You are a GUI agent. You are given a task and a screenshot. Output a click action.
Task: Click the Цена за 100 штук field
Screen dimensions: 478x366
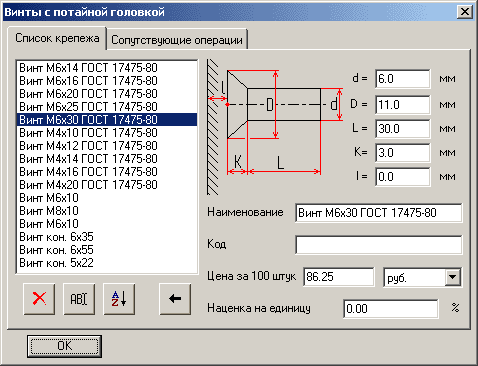339,277
